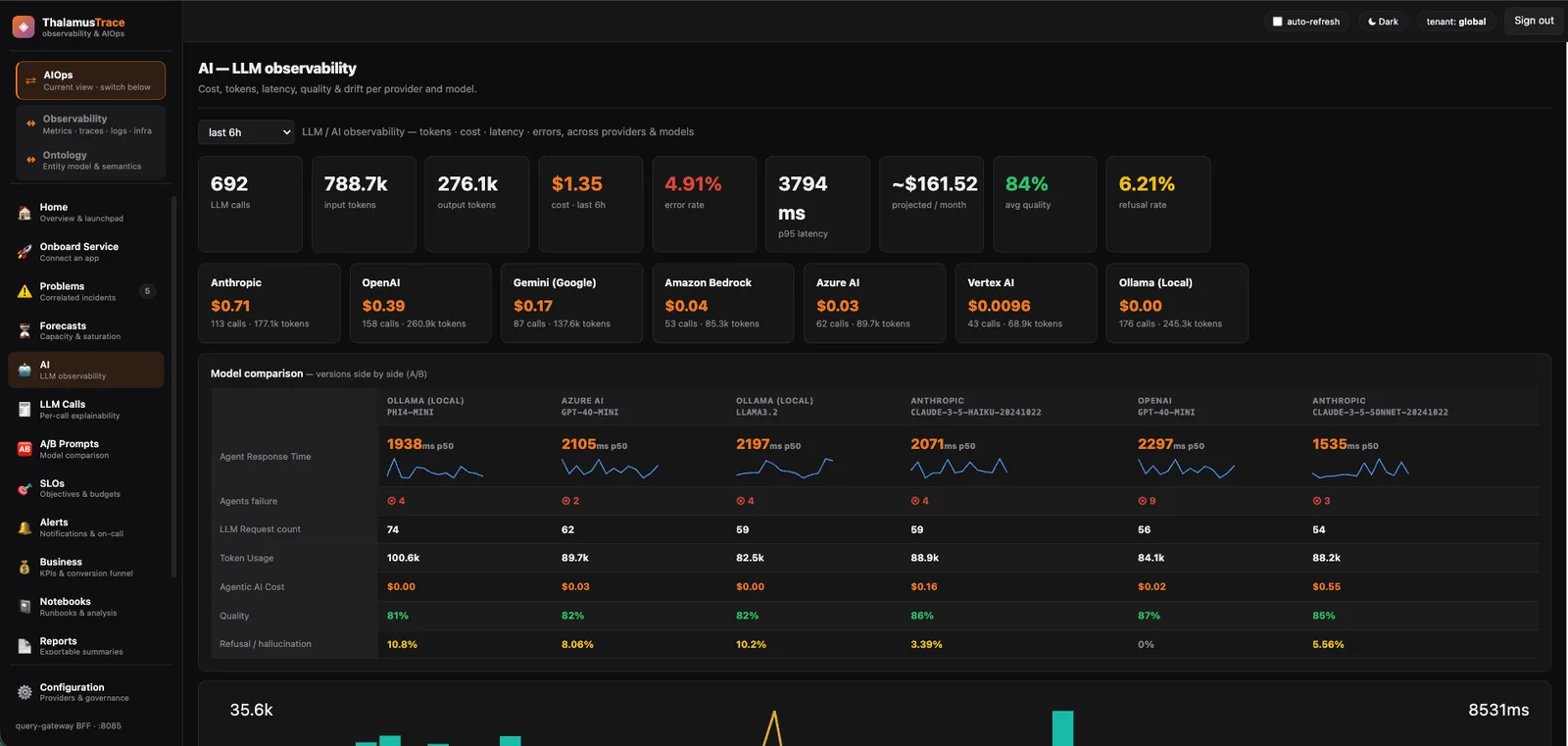Click the AIOps swap arrows icon
The image size is (1568, 746).
[30, 80]
